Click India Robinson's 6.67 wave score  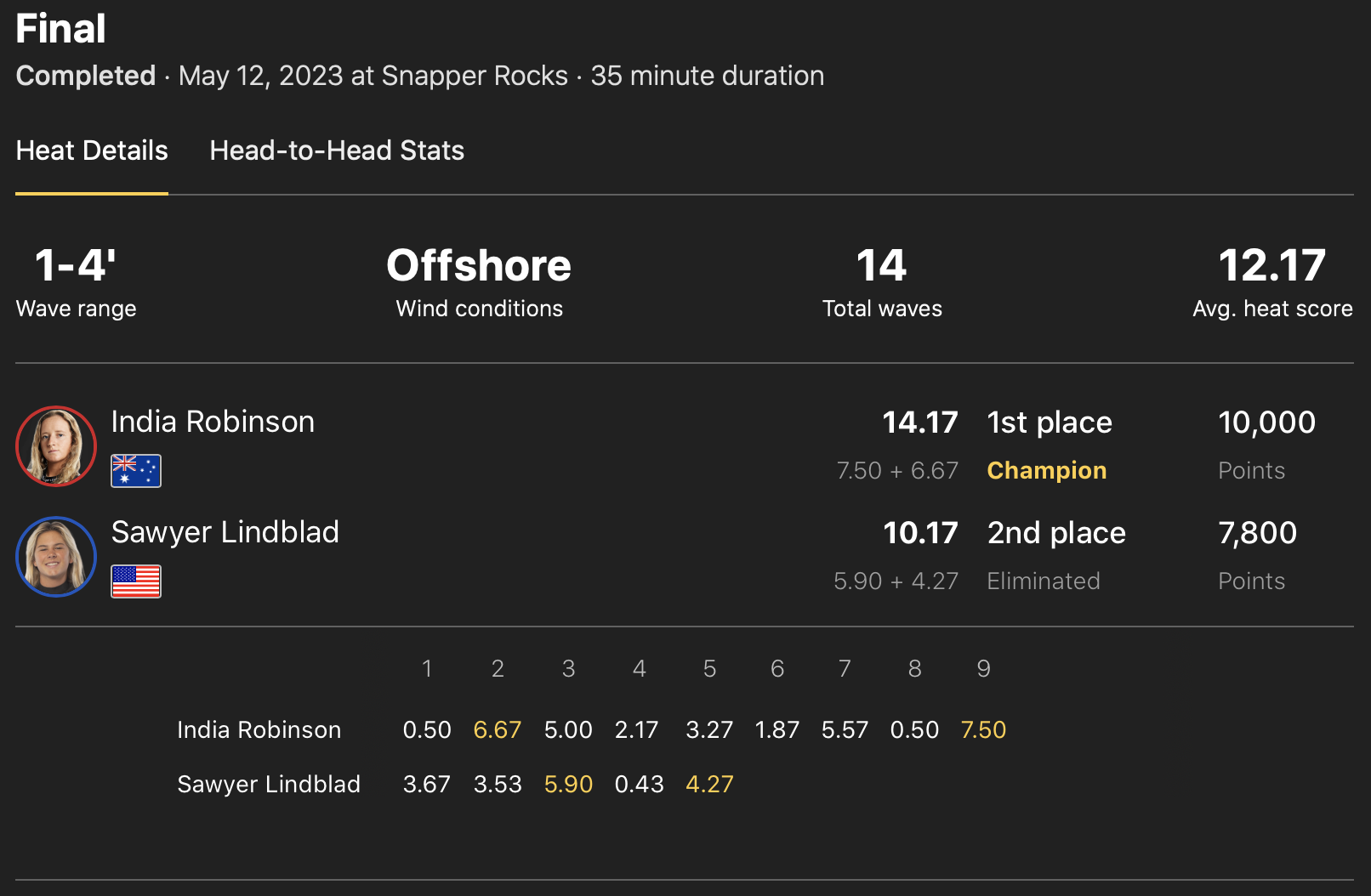(498, 729)
